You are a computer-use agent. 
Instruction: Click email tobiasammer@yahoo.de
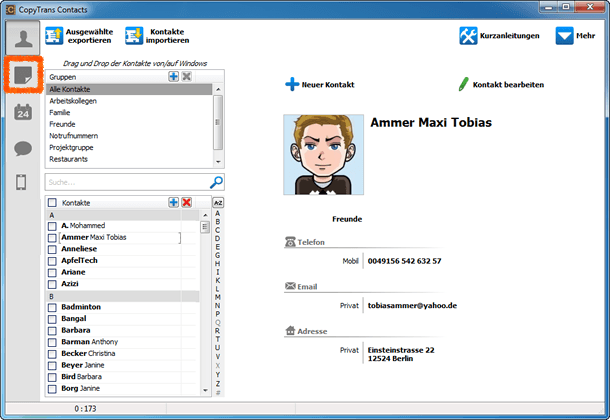click(x=412, y=306)
